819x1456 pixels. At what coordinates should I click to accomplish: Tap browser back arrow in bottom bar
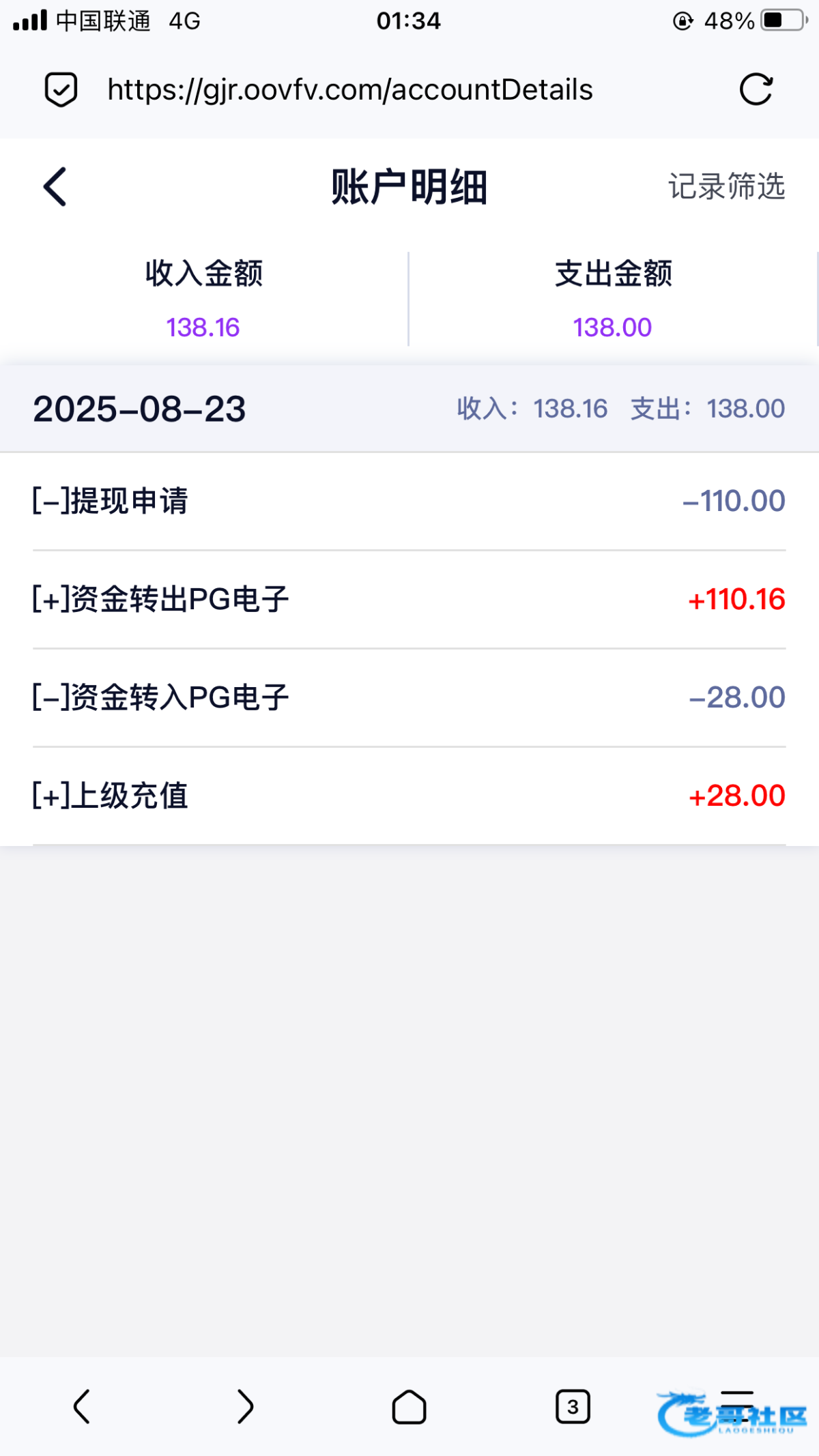click(x=82, y=1406)
